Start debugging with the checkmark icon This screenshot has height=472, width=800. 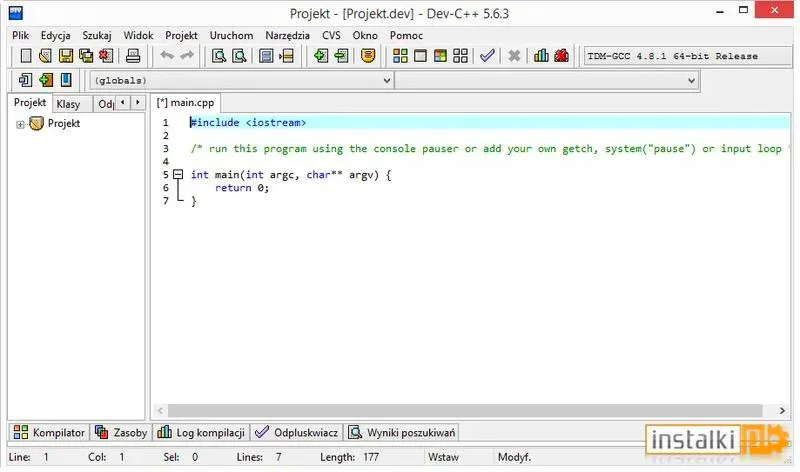click(487, 56)
